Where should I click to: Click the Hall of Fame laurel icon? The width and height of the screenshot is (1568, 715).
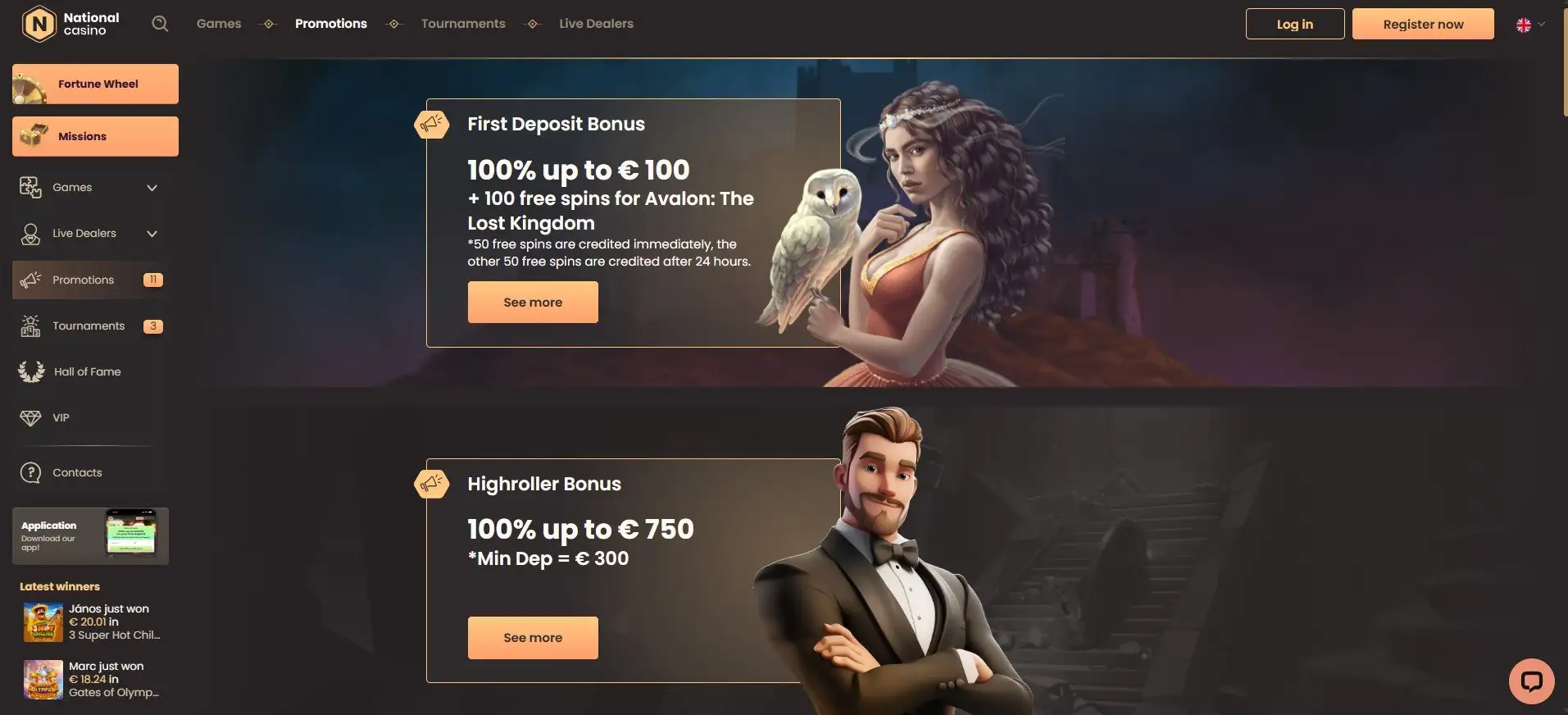[x=31, y=371]
